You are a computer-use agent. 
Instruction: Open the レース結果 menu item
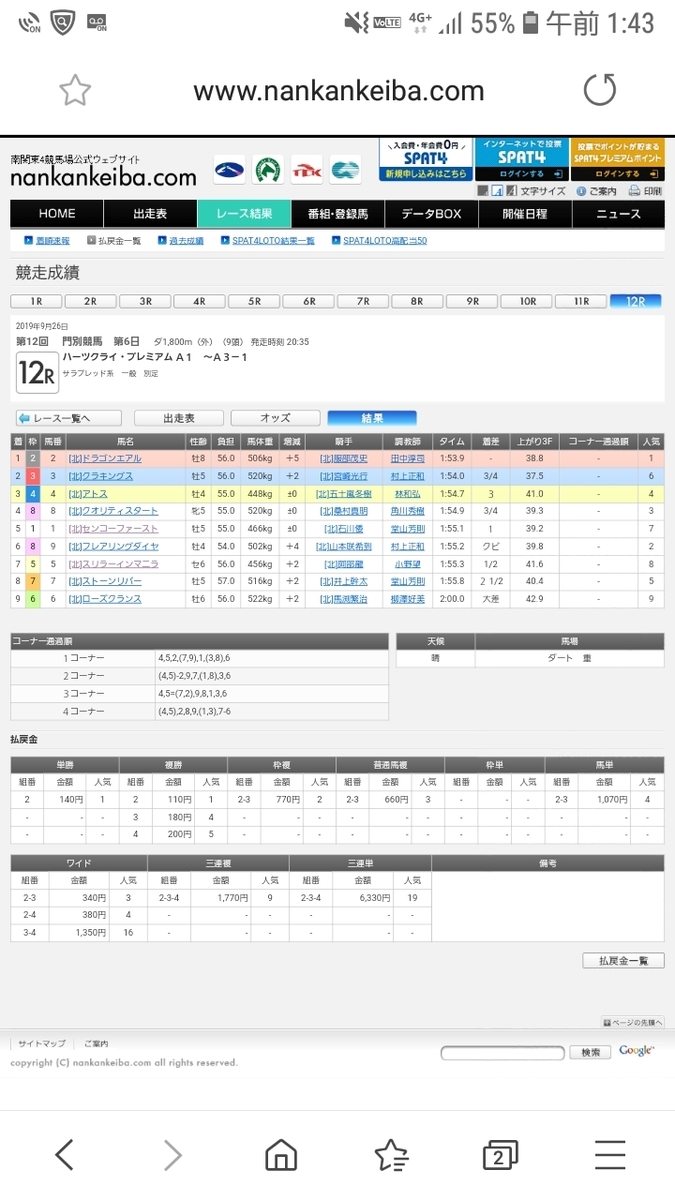click(x=244, y=214)
